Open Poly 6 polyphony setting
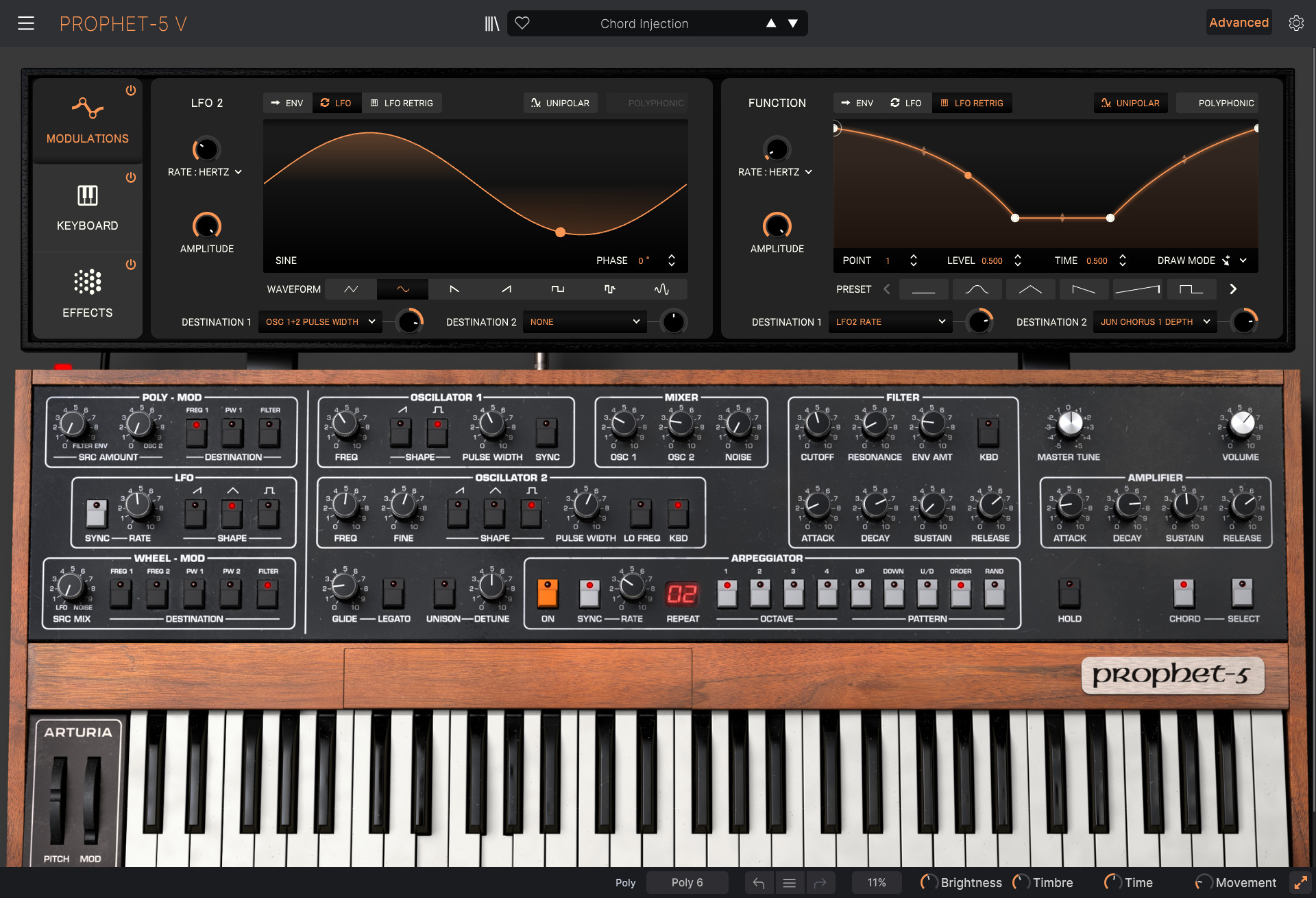Image resolution: width=1316 pixels, height=898 pixels. pyautogui.click(x=687, y=883)
